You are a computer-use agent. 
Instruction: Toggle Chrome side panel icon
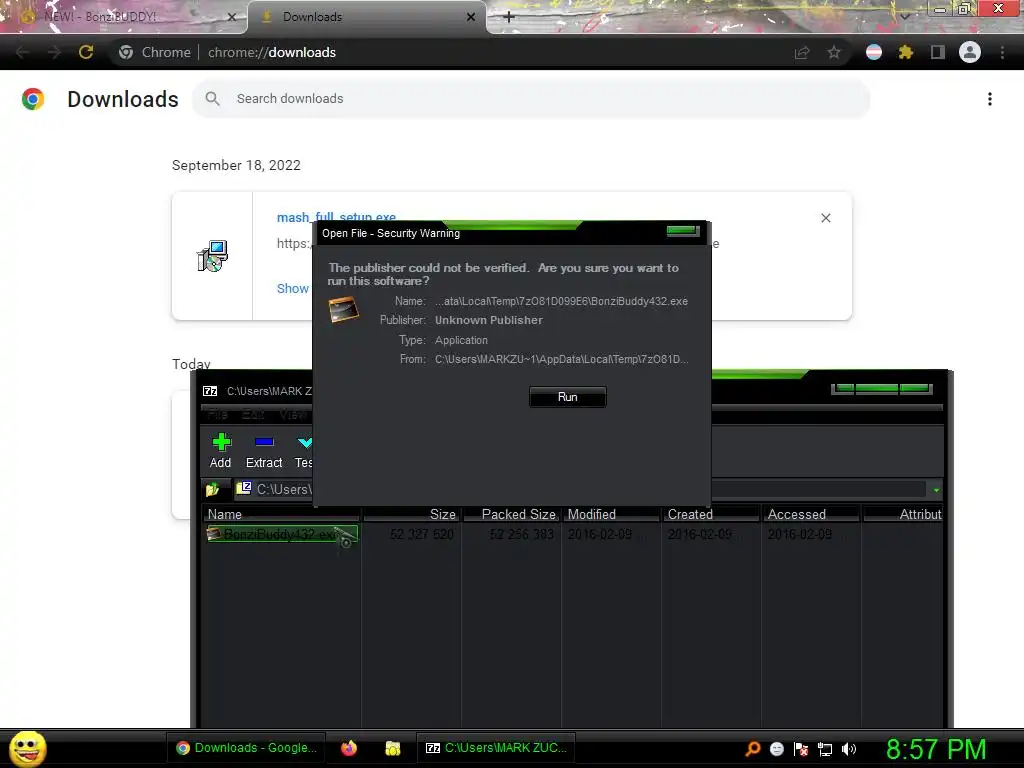click(x=937, y=52)
